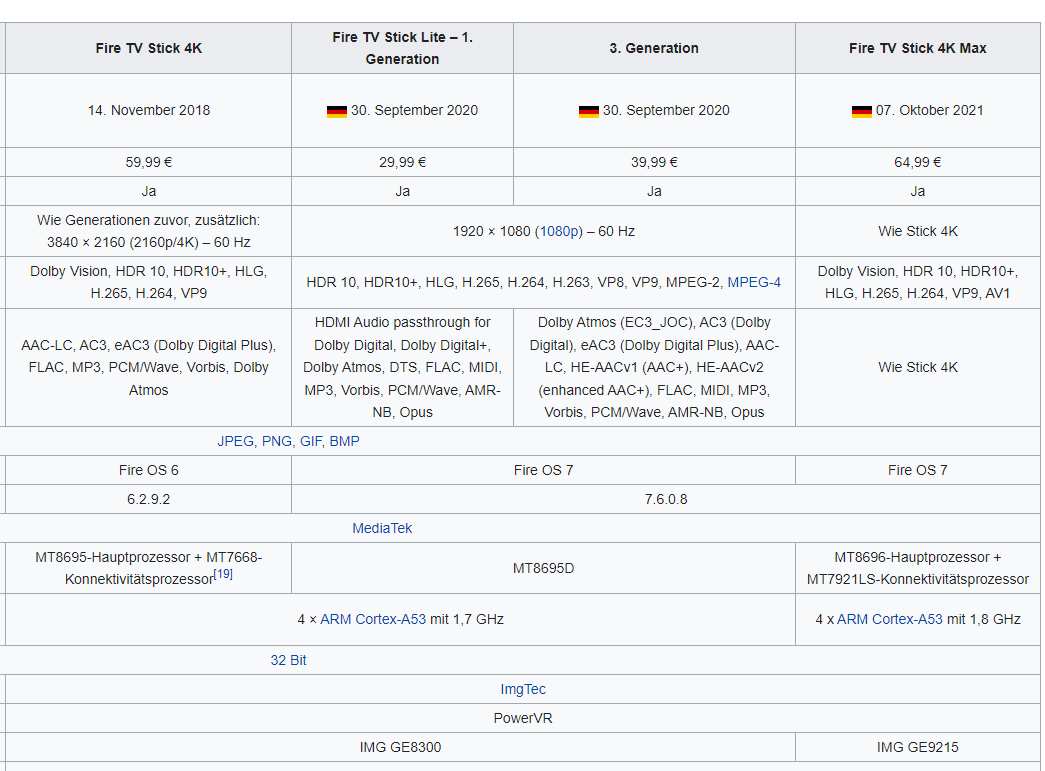Open ARM Cortex-A53 link in 1,7 GHz row
Viewport: 1045px width, 771px height.
click(373, 619)
